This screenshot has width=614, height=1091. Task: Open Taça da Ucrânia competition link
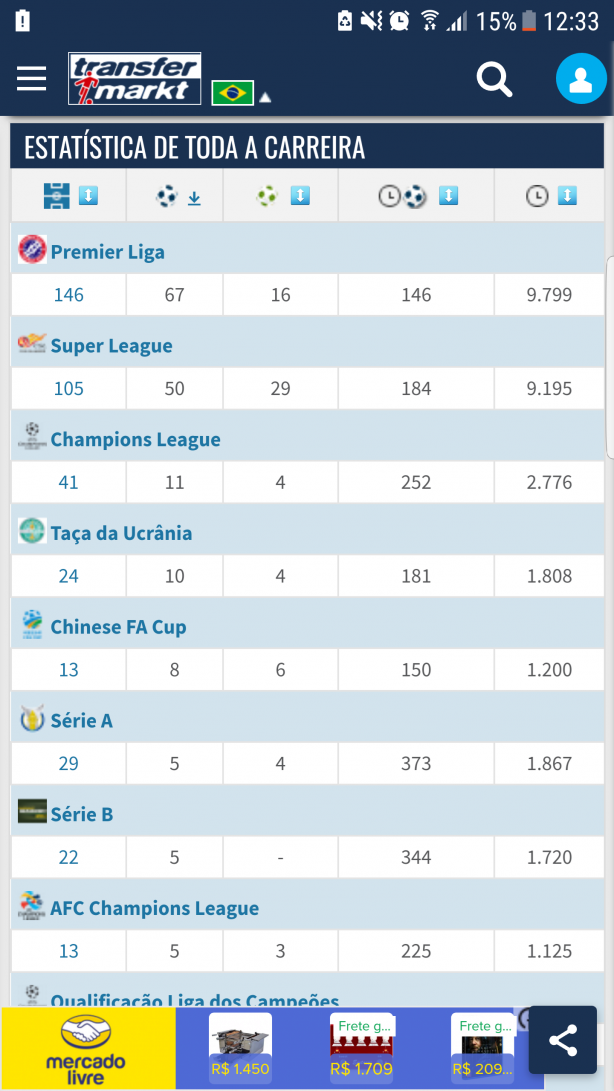point(121,533)
